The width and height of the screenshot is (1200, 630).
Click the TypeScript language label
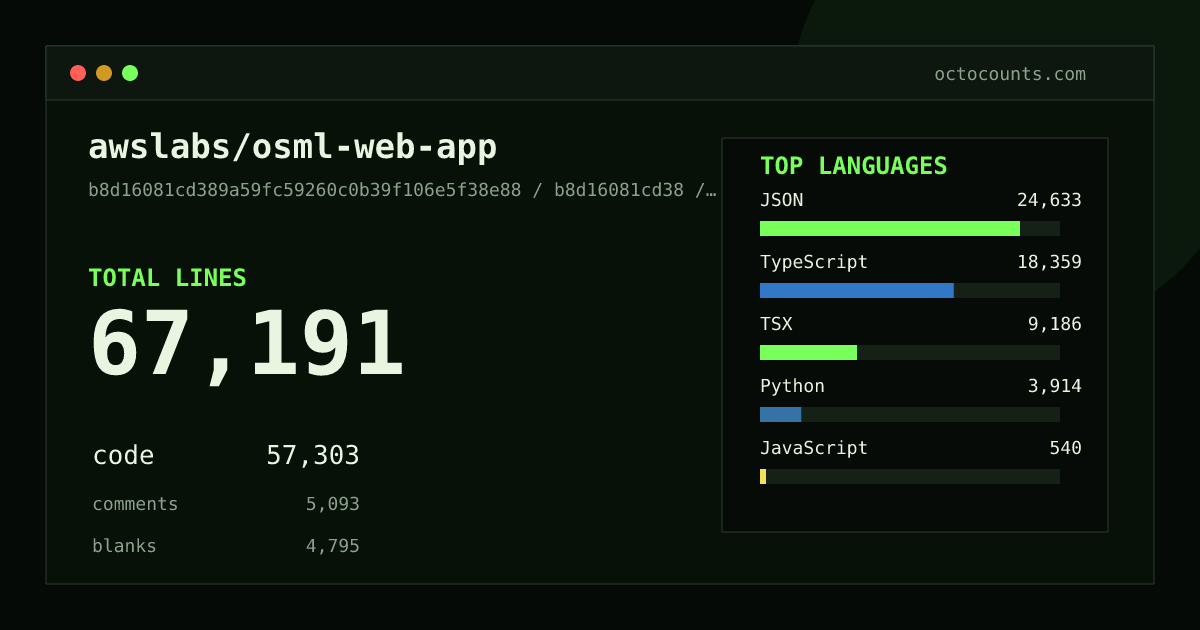(x=814, y=262)
